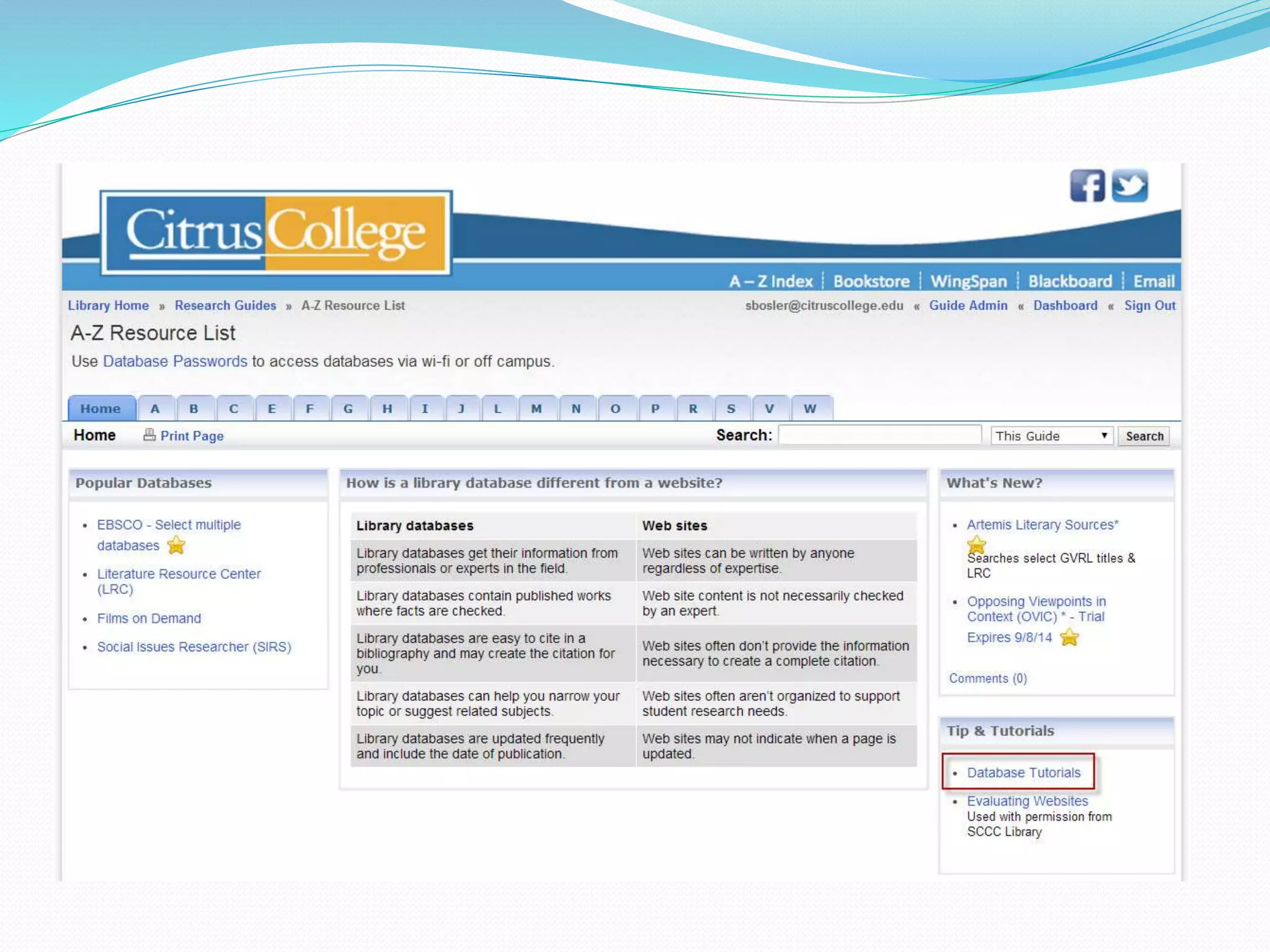Click the printer icon beside Print Page
The image size is (1270, 952).
pyautogui.click(x=149, y=435)
